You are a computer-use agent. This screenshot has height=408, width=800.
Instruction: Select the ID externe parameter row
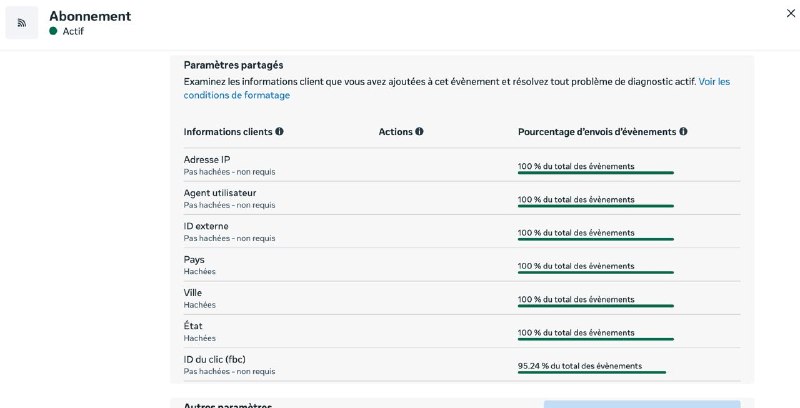click(462, 232)
